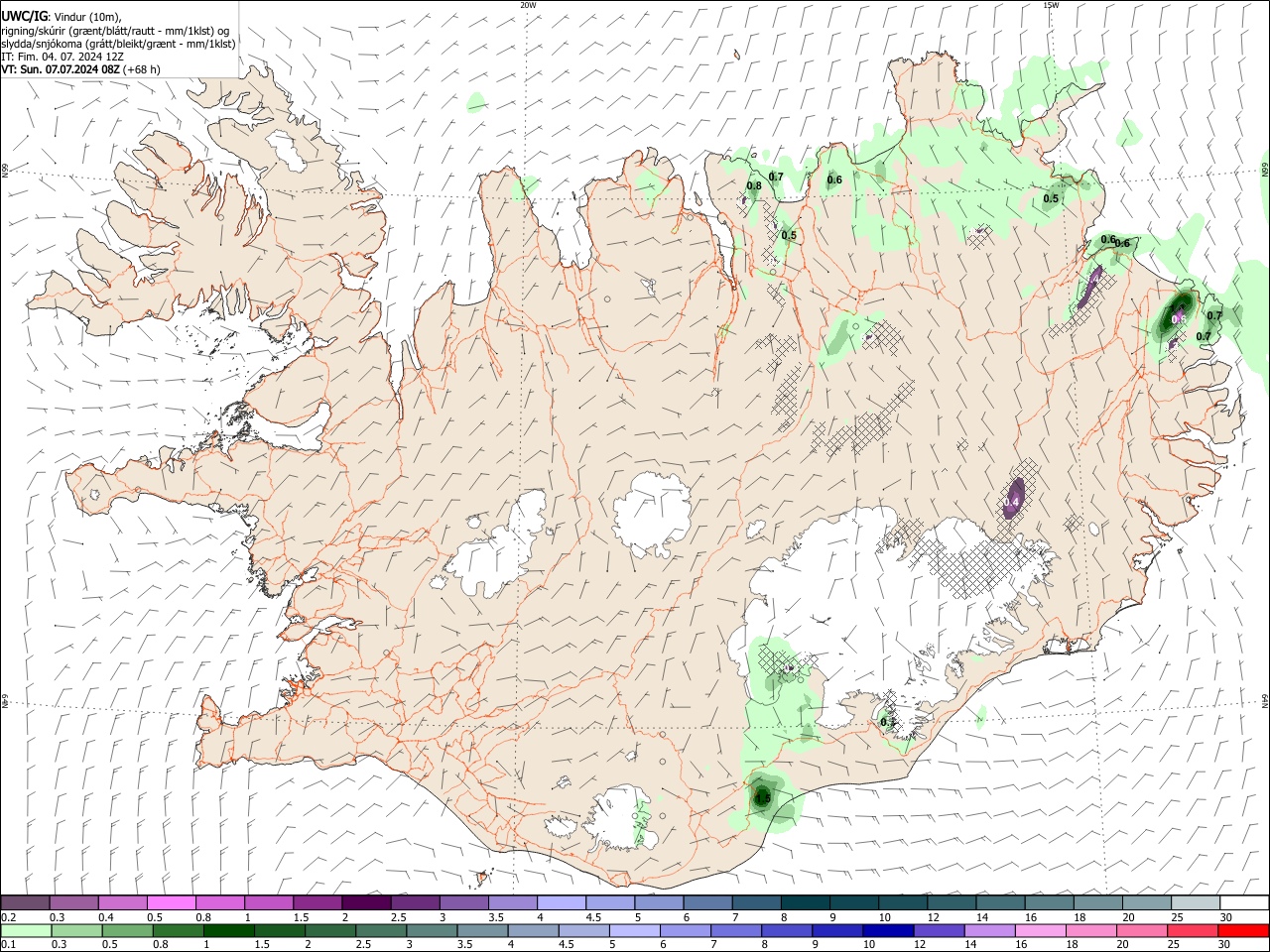Pick the 0.3–0.5 green swatch in lower rain scale
This screenshot has width=1270, height=952.
[x=76, y=930]
